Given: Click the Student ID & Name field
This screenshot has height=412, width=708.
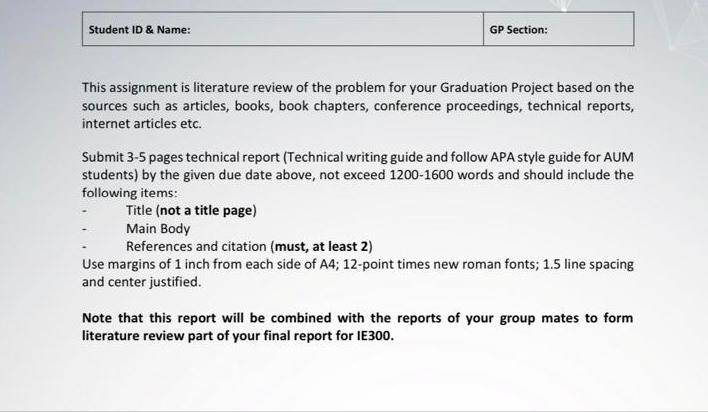Looking at the screenshot, I should click(283, 29).
